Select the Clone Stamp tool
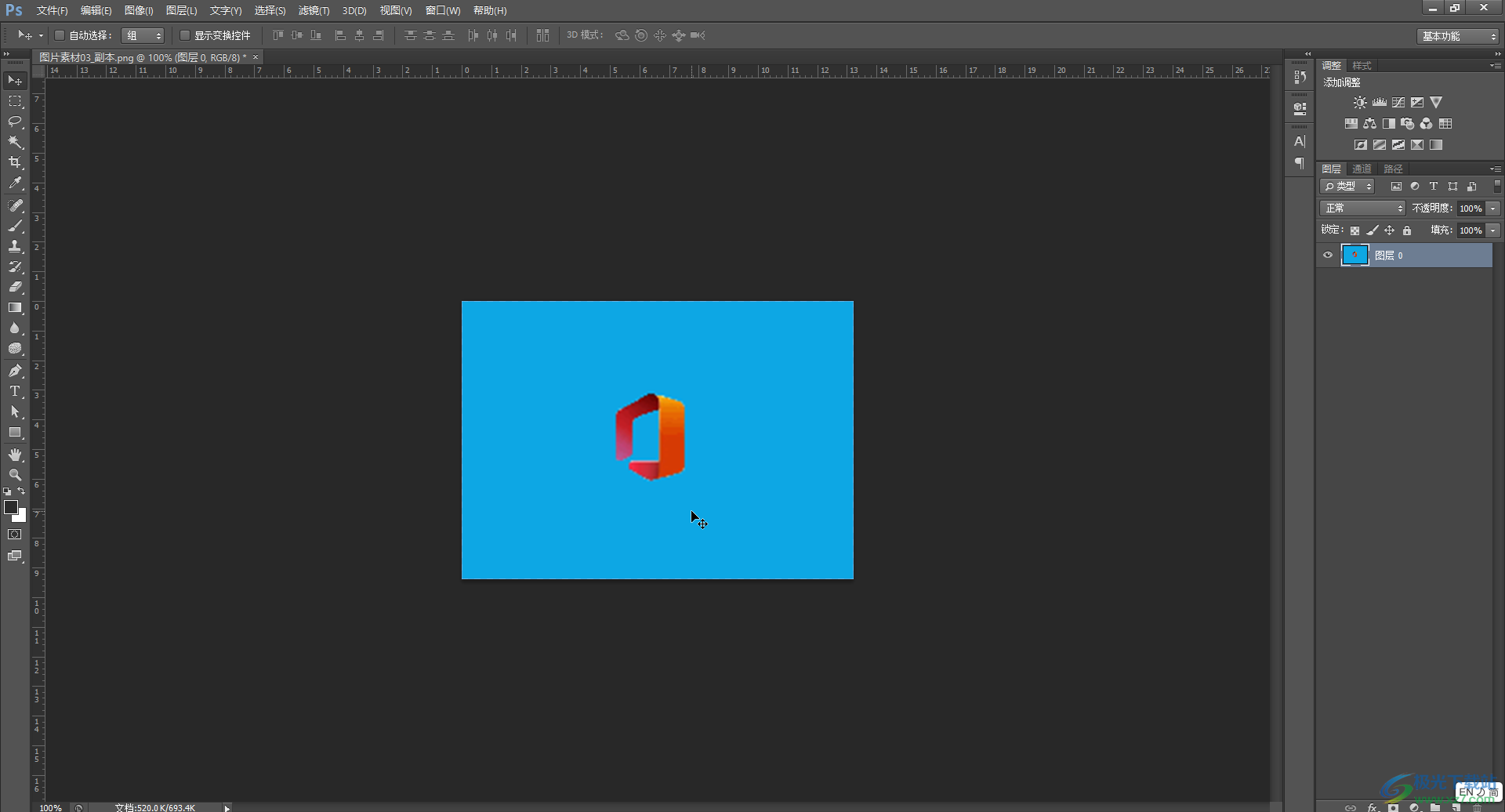Viewport: 1505px width, 812px height. pyautogui.click(x=15, y=246)
